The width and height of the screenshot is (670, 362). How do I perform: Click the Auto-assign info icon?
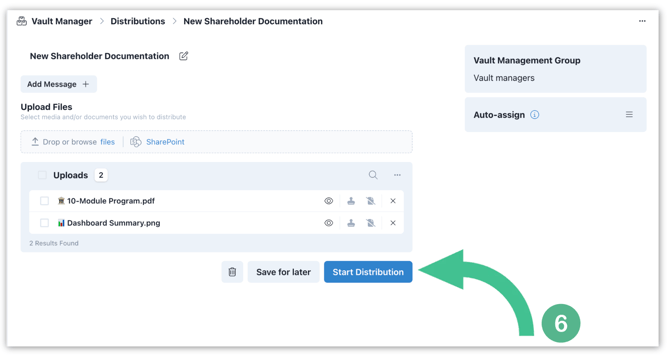coord(535,115)
